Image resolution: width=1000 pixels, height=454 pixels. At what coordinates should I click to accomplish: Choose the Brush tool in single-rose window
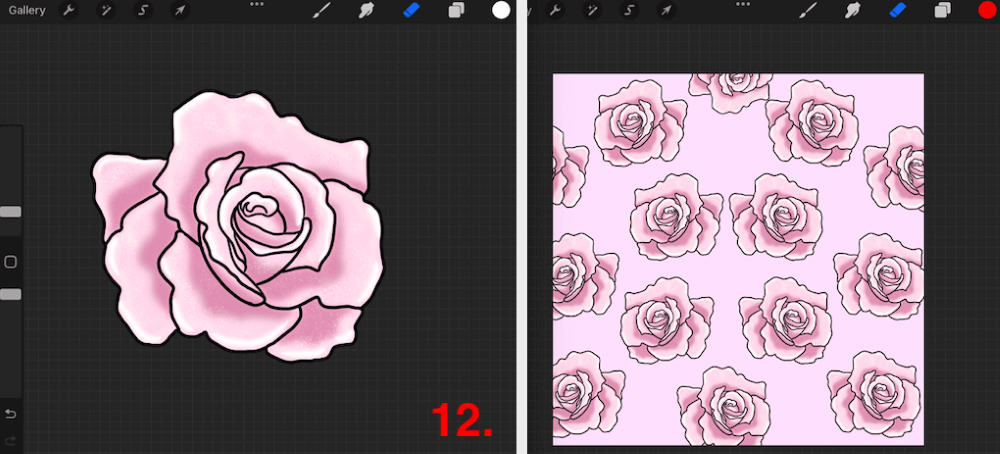coord(322,10)
